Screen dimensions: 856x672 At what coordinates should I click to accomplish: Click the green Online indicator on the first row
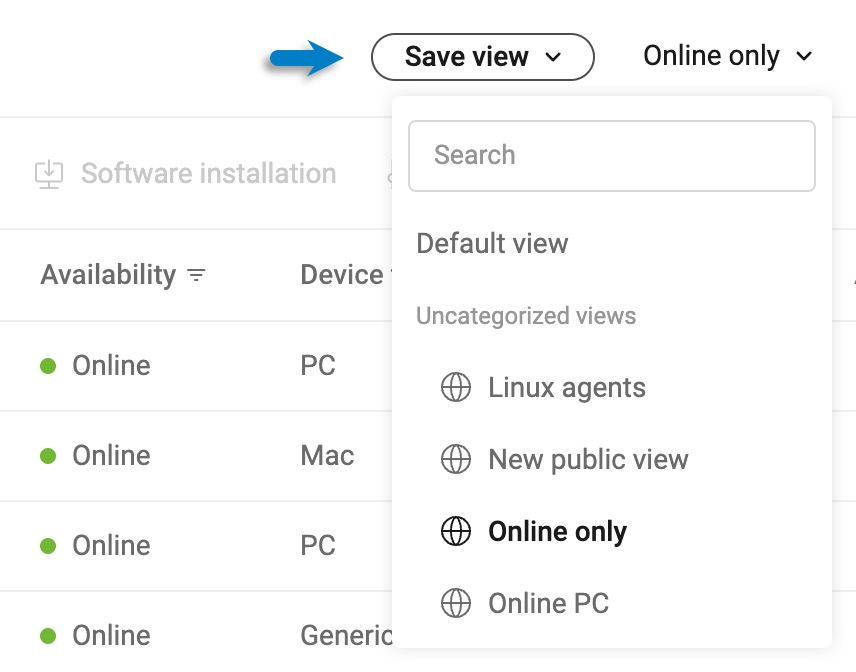pos(47,365)
